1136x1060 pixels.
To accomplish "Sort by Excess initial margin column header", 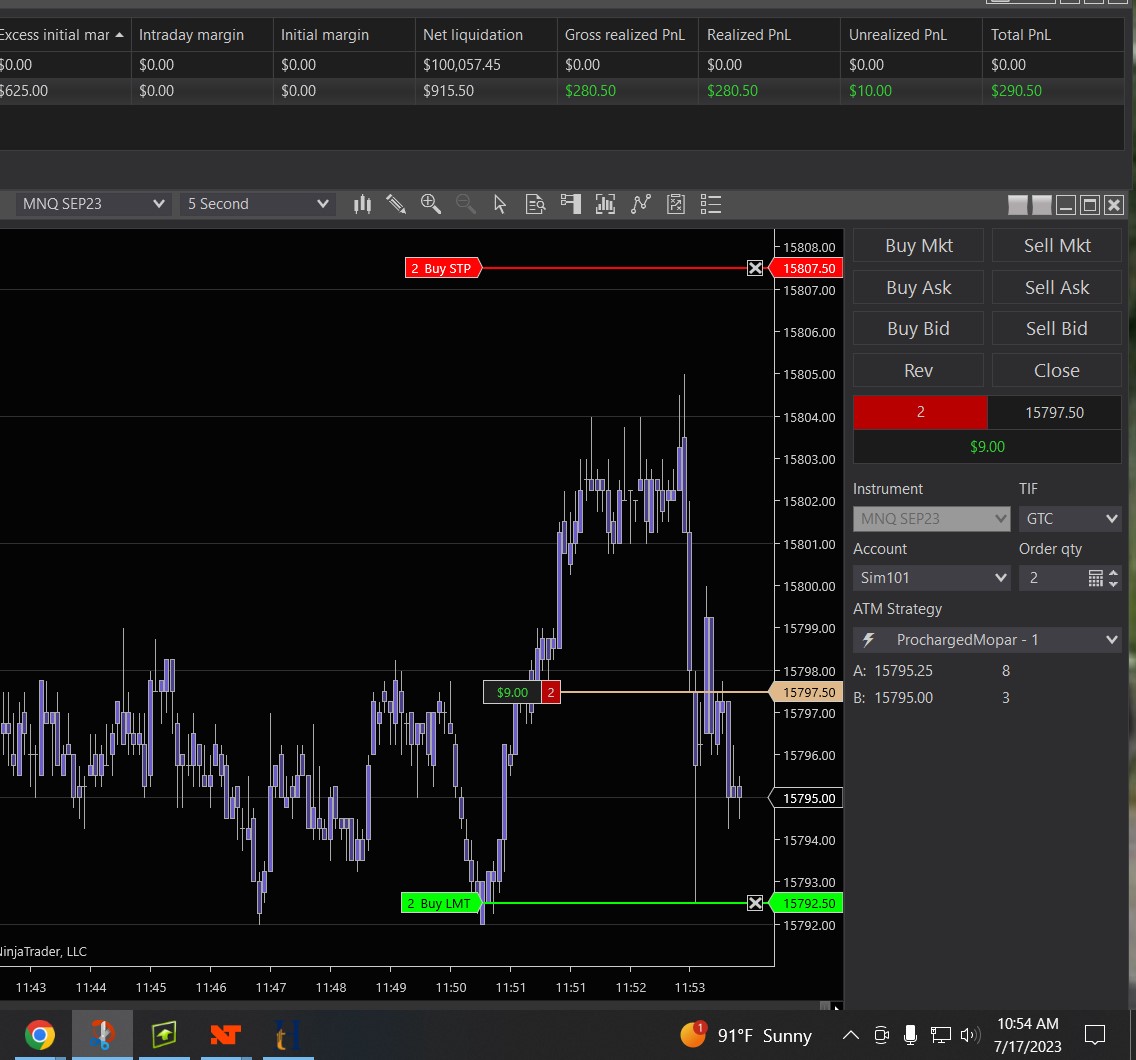I will 60,35.
